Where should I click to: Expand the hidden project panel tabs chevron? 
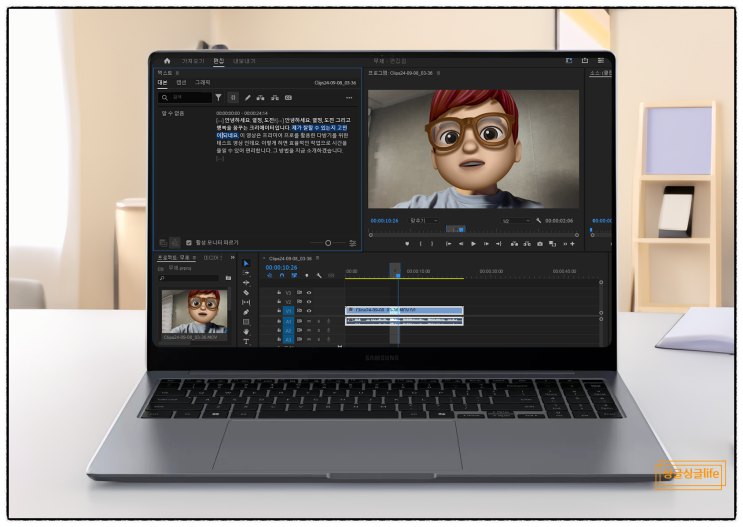click(233, 257)
